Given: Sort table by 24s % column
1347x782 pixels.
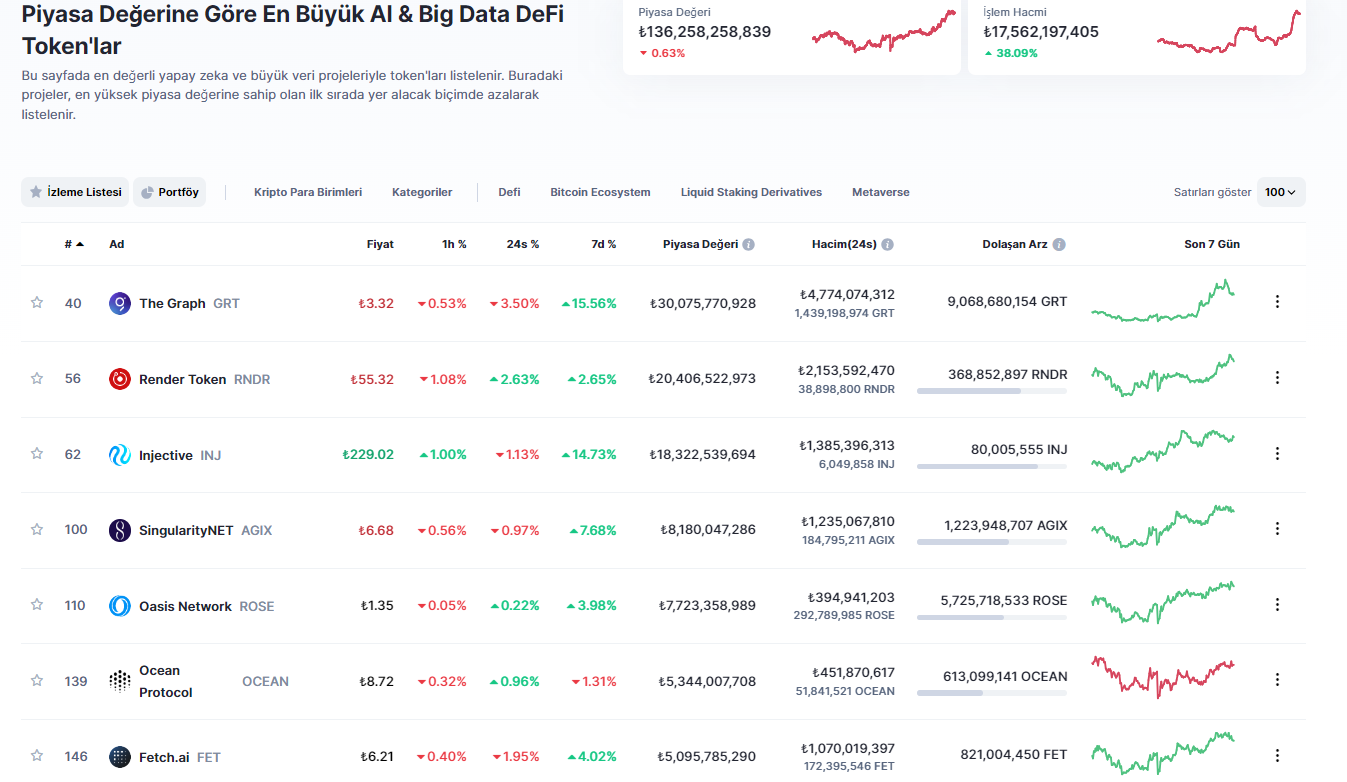Looking at the screenshot, I should [523, 244].
